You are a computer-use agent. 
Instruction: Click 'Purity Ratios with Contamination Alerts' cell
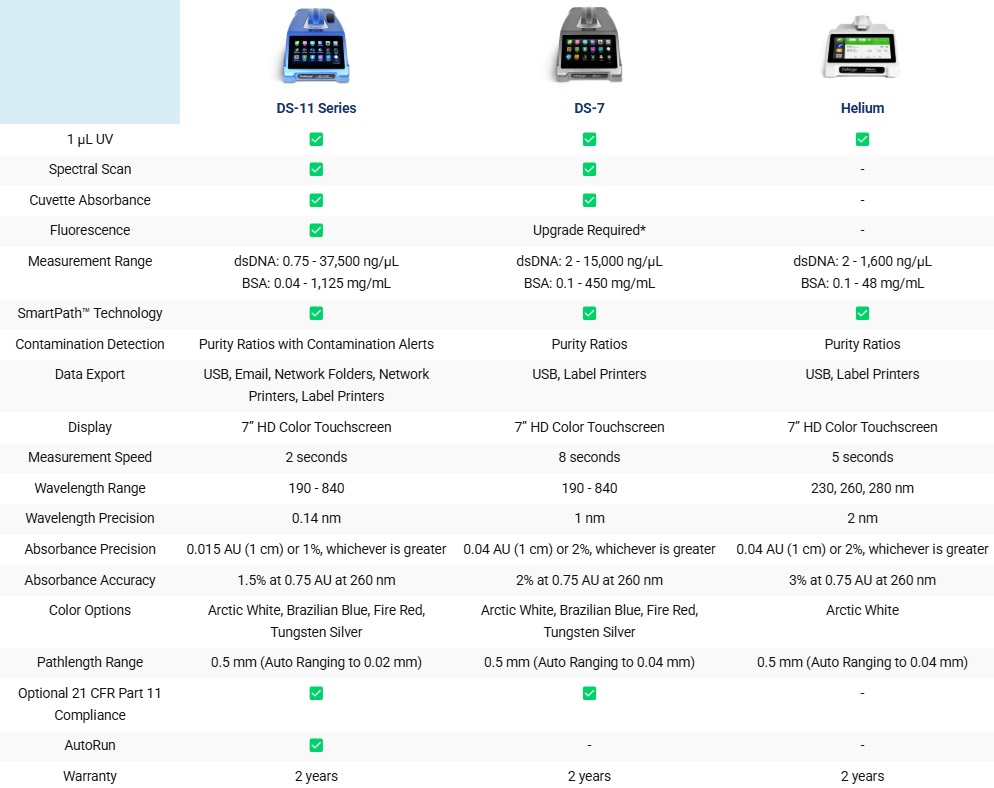[x=316, y=344]
